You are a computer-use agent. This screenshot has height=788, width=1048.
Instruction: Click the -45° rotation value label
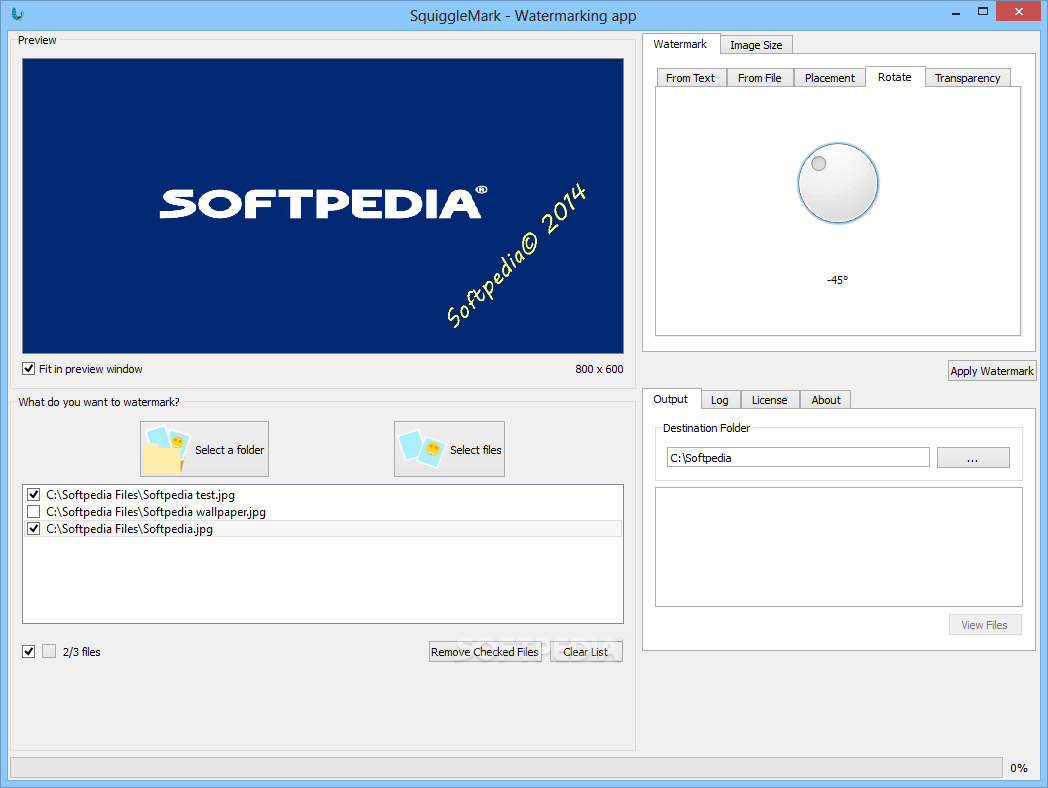(837, 280)
